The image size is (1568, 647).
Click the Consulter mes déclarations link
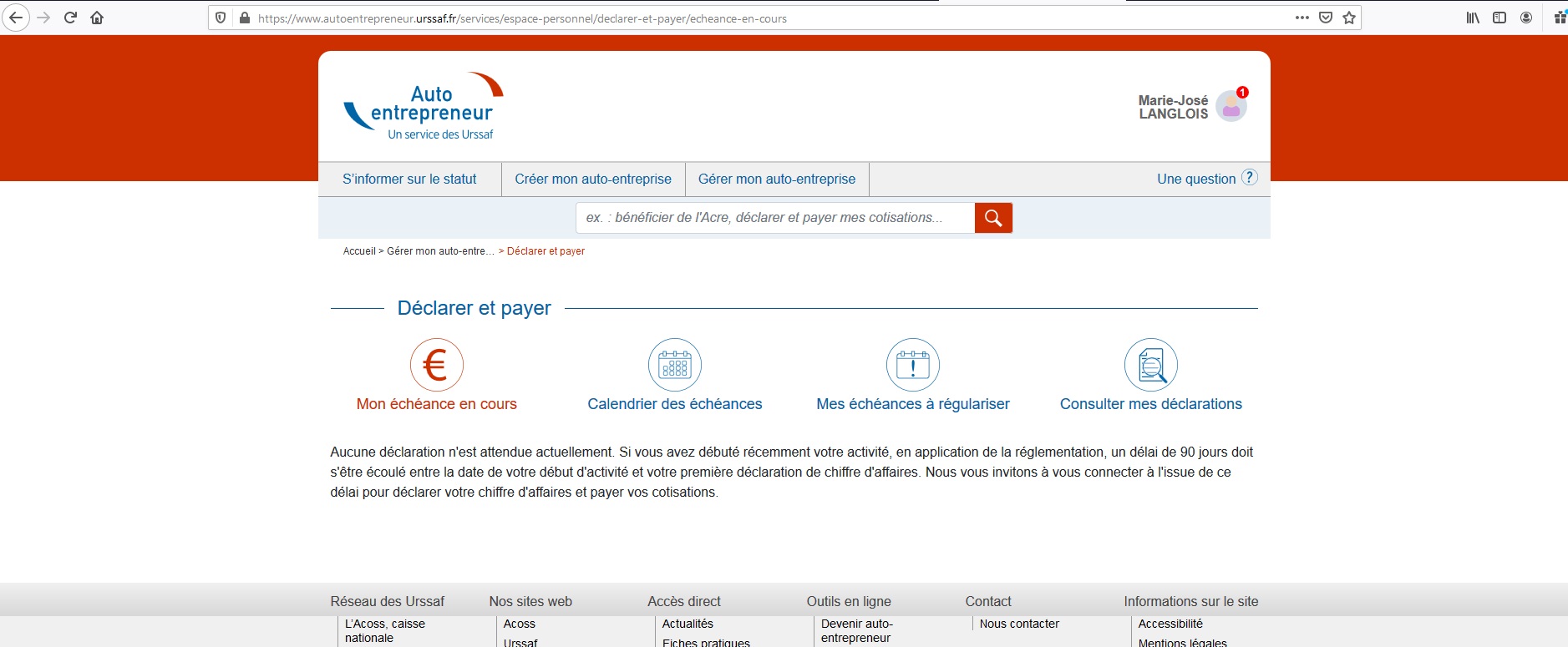pos(1150,404)
